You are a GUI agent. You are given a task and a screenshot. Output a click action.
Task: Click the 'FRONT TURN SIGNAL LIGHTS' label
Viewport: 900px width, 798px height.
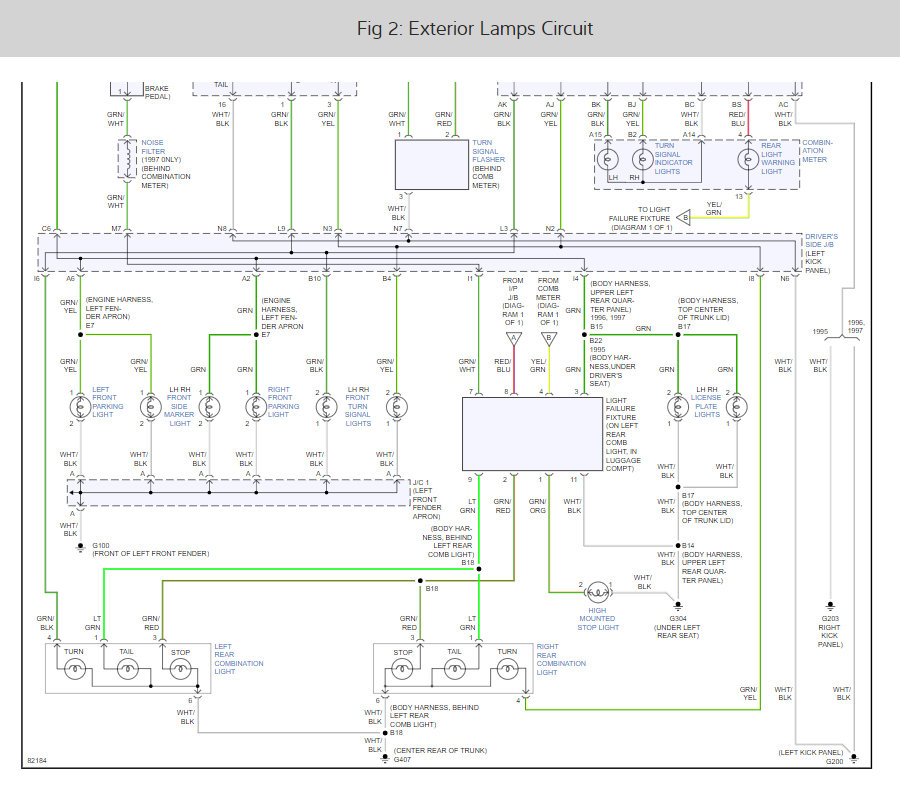(358, 410)
